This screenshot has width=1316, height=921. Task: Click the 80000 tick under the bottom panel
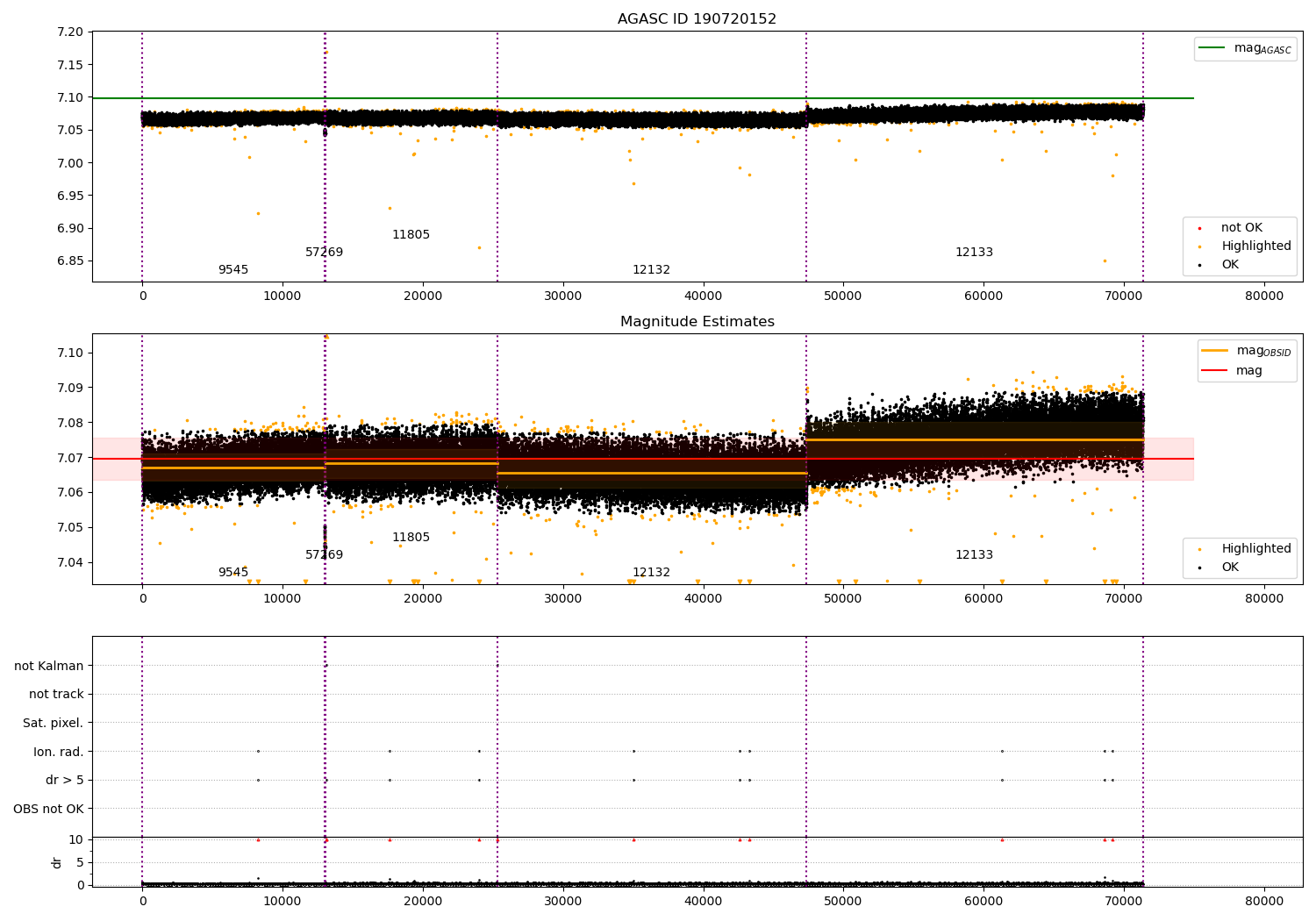tap(1263, 901)
